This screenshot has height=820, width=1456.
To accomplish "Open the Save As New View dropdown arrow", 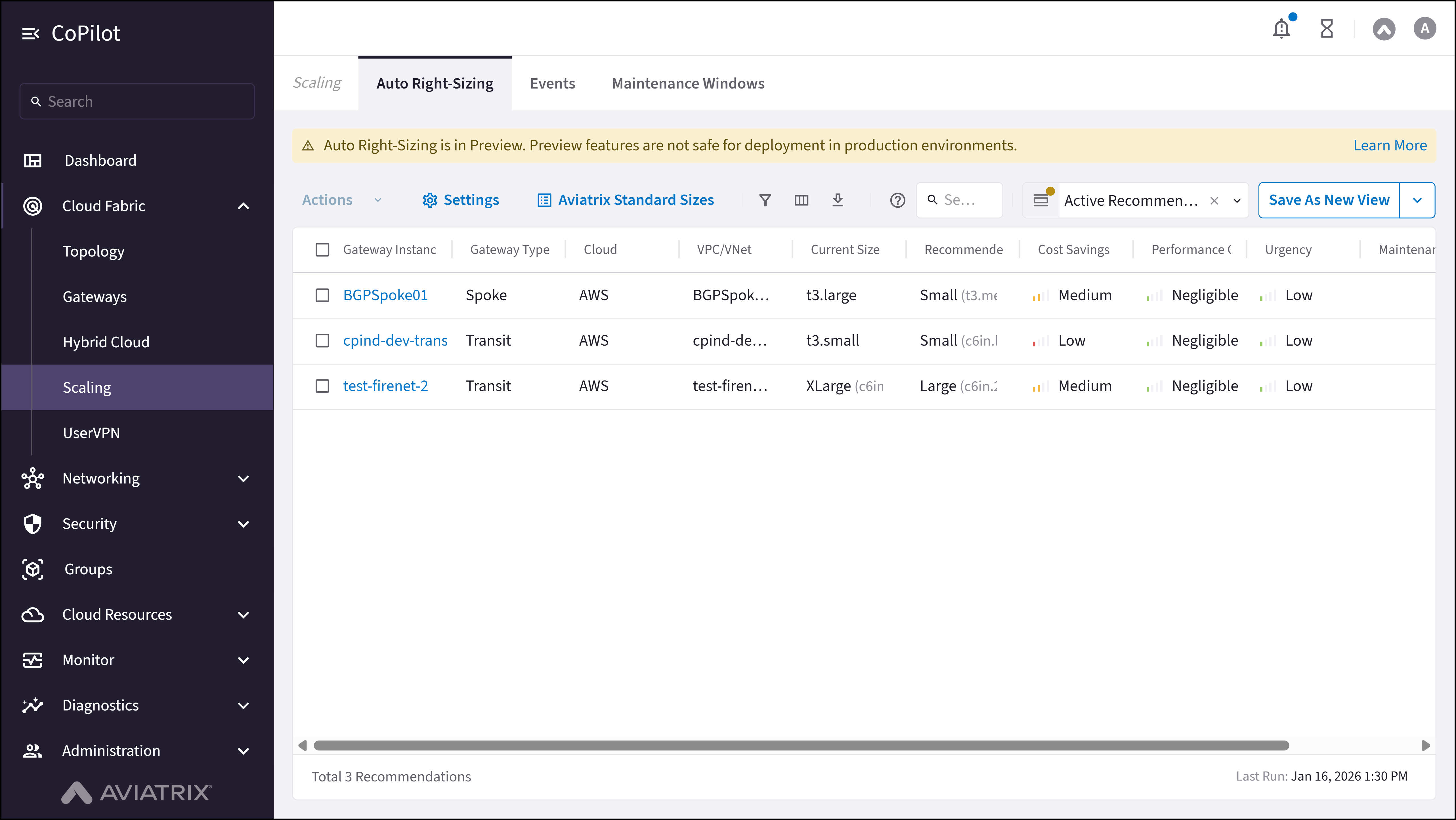I will coord(1417,200).
